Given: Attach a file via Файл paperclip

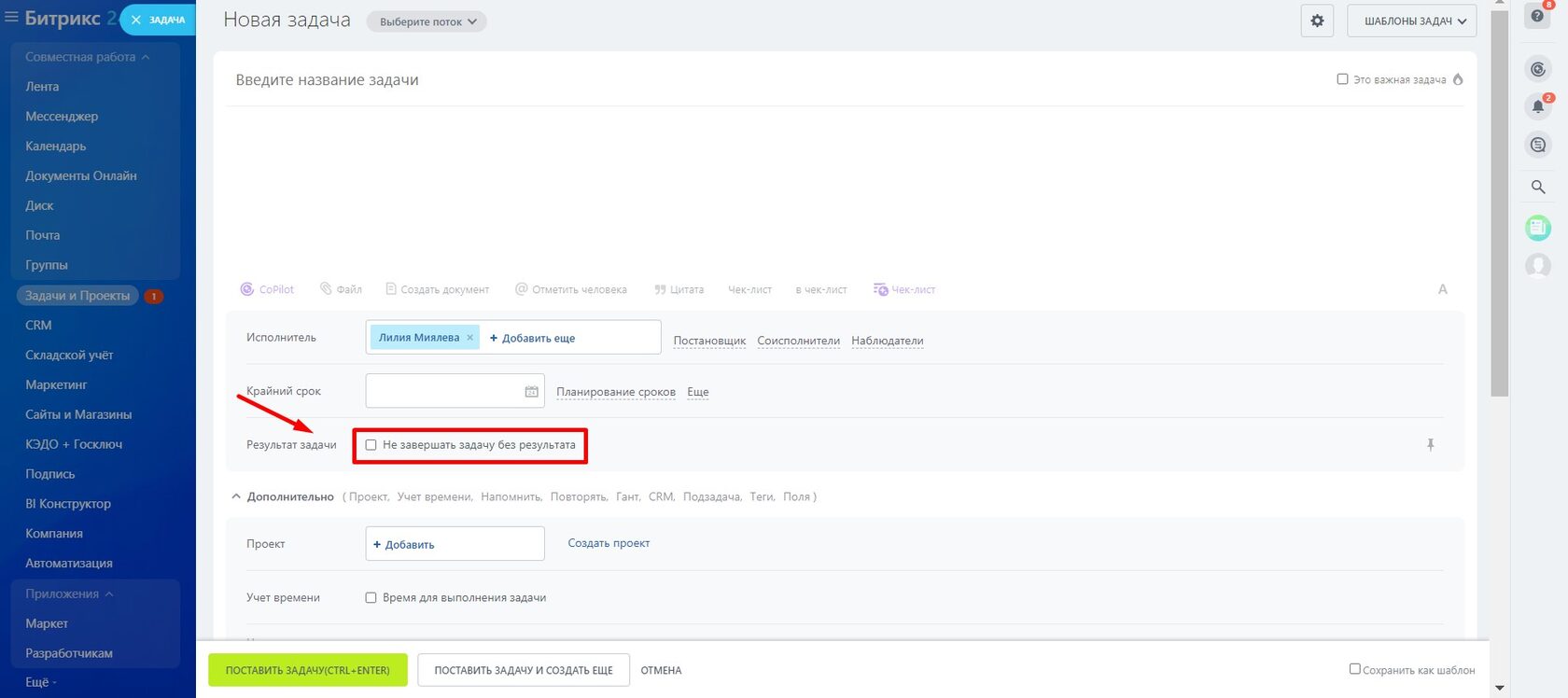Looking at the screenshot, I should coord(341,289).
